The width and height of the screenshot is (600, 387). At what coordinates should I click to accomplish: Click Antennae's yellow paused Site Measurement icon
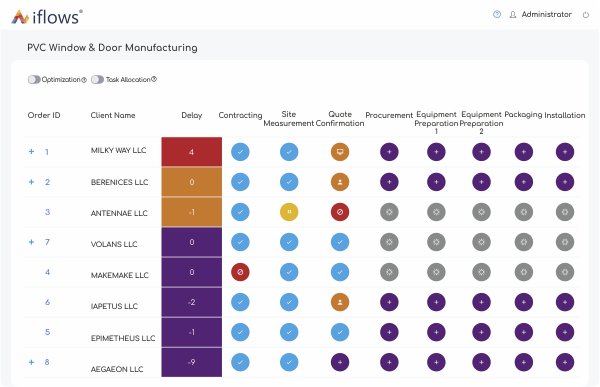coord(289,212)
